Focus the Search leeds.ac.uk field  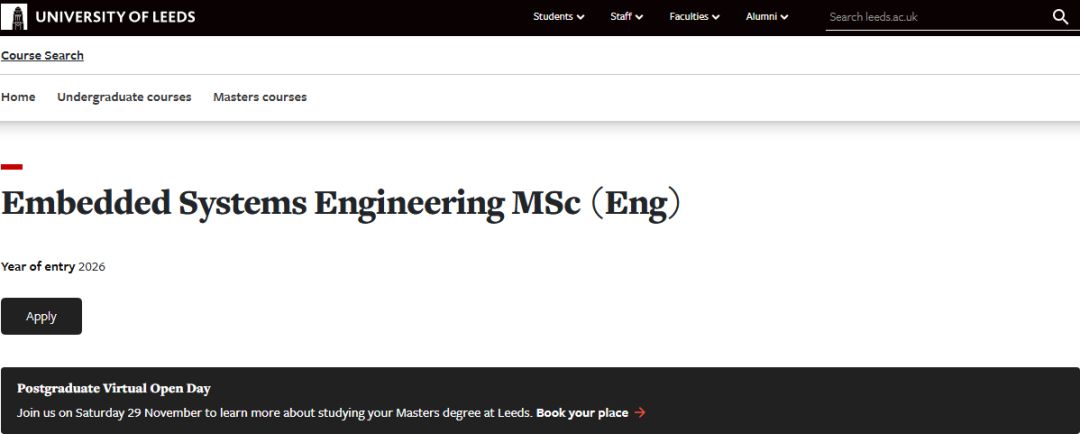[937, 17]
